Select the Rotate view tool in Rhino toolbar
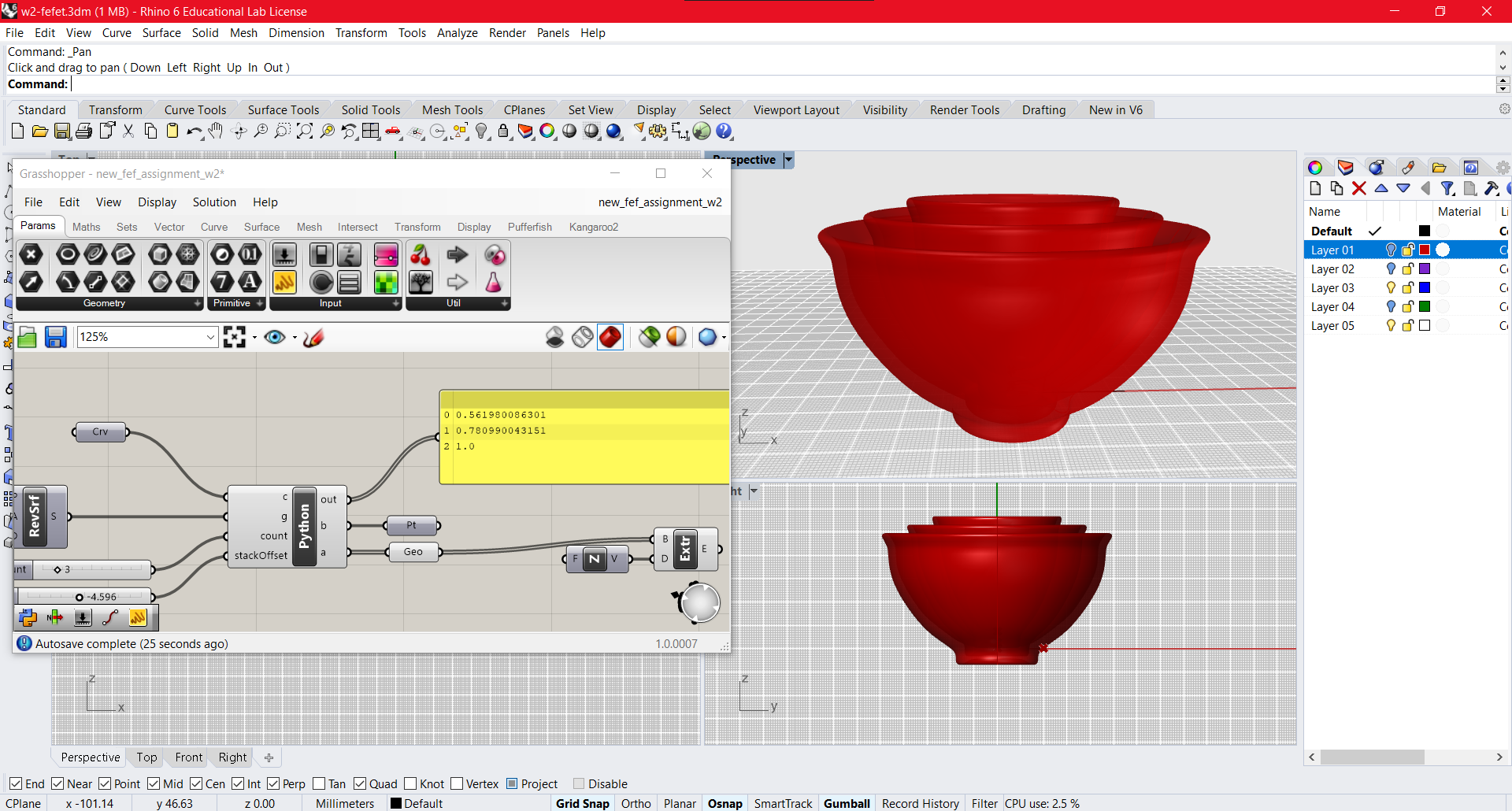Image resolution: width=1512 pixels, height=811 pixels. 239,131
